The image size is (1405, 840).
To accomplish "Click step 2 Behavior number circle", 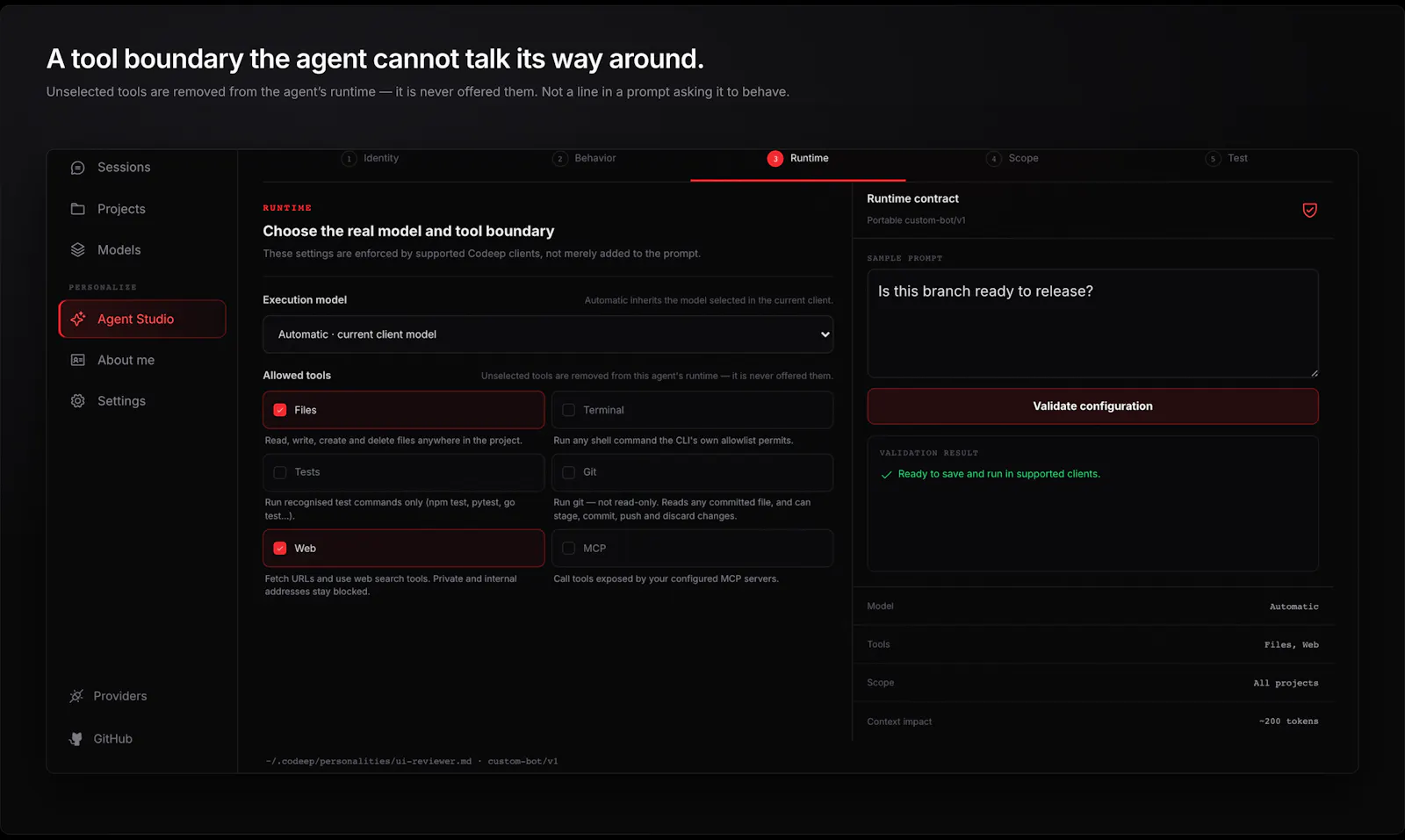I will 559,159.
